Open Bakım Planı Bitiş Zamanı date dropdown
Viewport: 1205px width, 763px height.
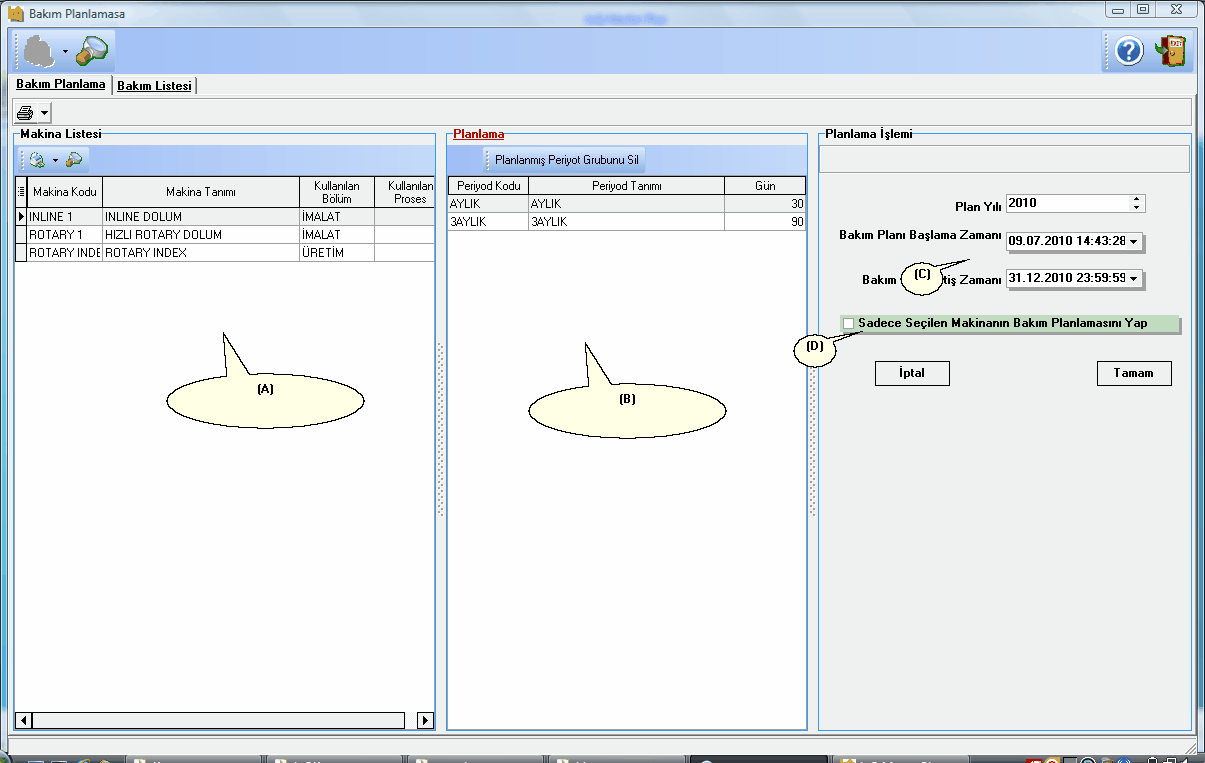coord(1134,279)
